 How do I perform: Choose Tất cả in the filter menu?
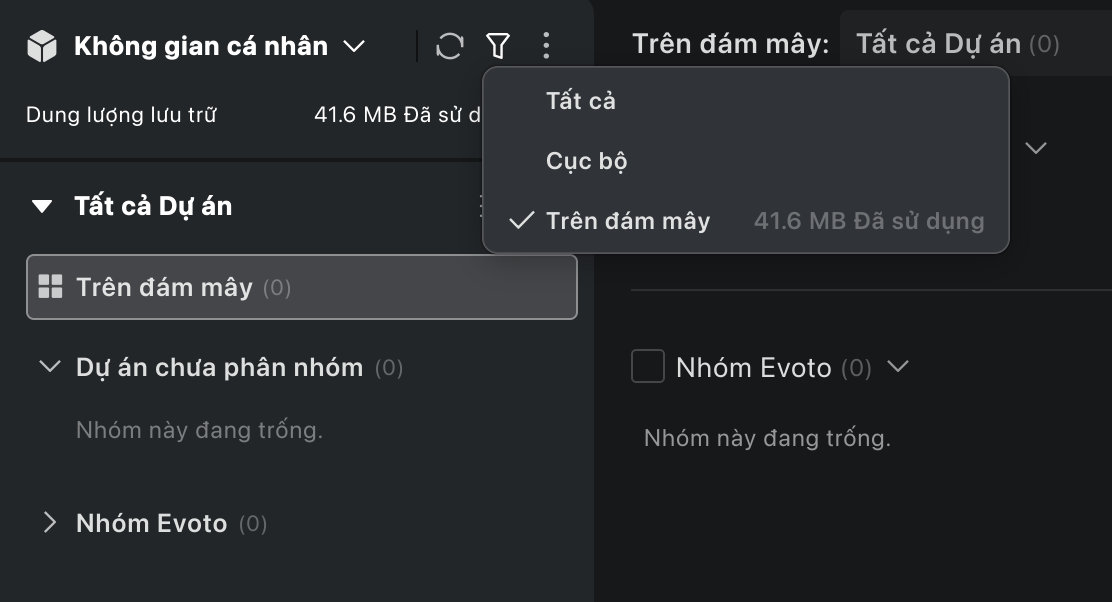tap(580, 101)
